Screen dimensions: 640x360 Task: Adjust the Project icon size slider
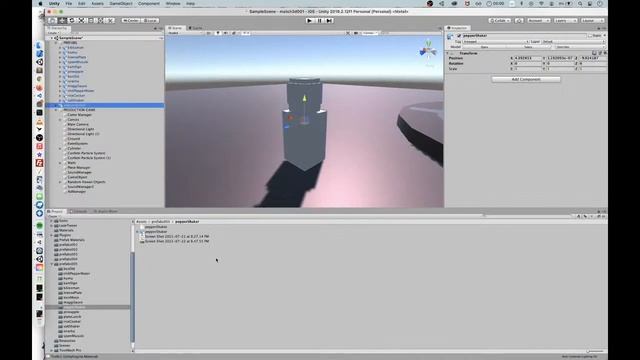(x=595, y=351)
